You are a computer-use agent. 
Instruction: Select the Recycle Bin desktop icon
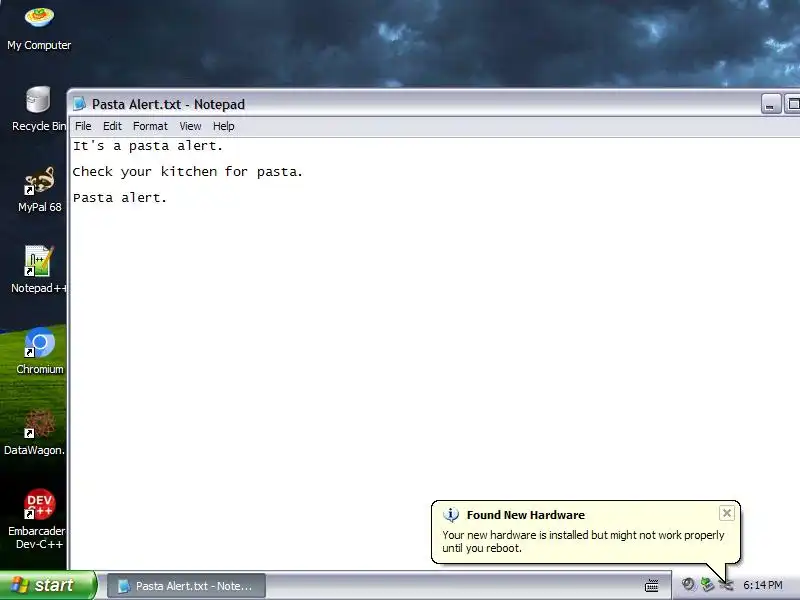point(38,108)
